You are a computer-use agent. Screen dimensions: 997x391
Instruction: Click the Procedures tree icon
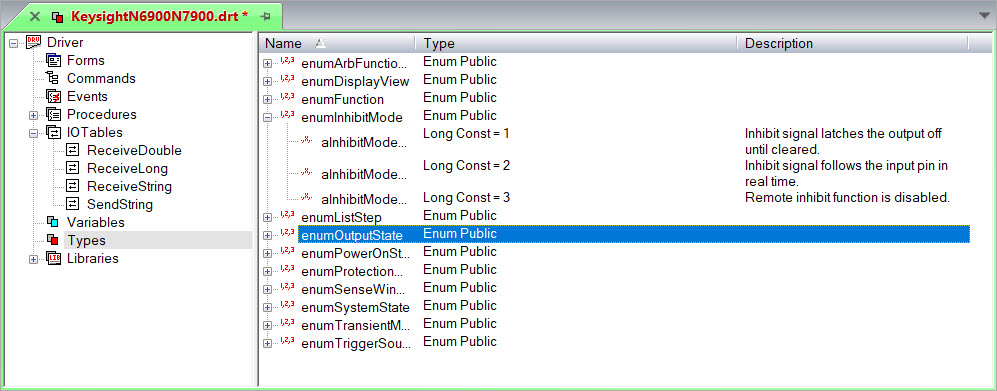[x=53, y=114]
